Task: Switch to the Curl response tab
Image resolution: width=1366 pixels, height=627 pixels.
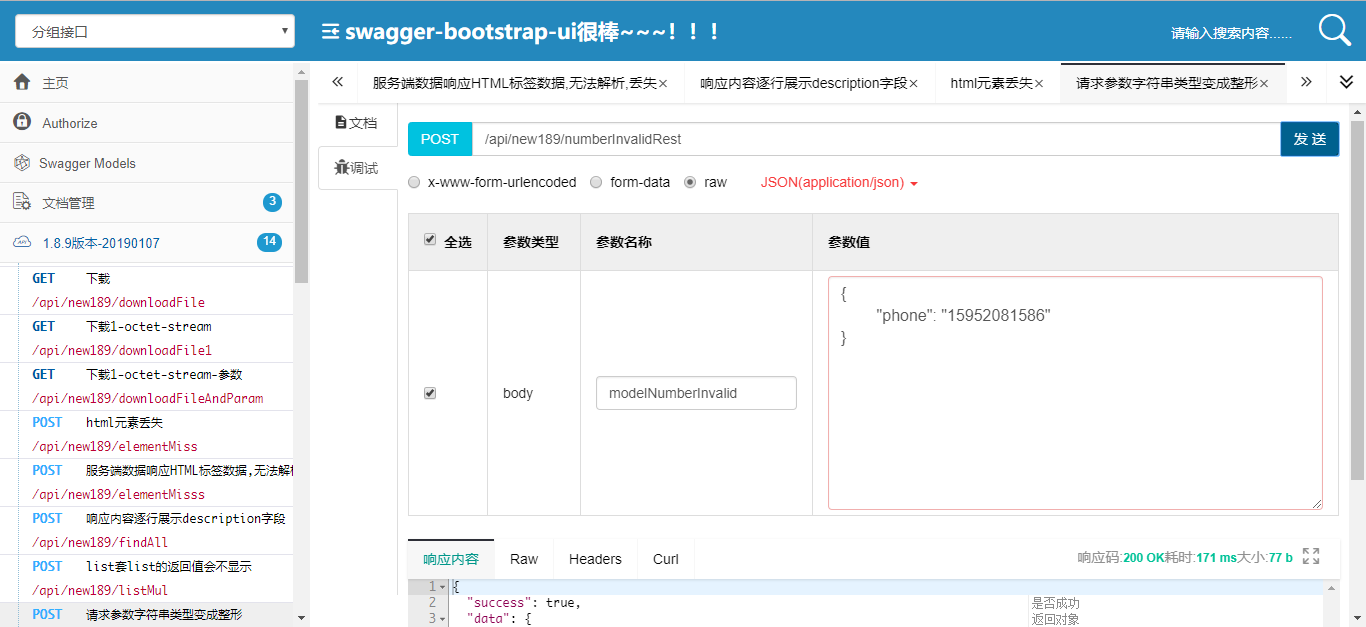Action: pyautogui.click(x=665, y=559)
